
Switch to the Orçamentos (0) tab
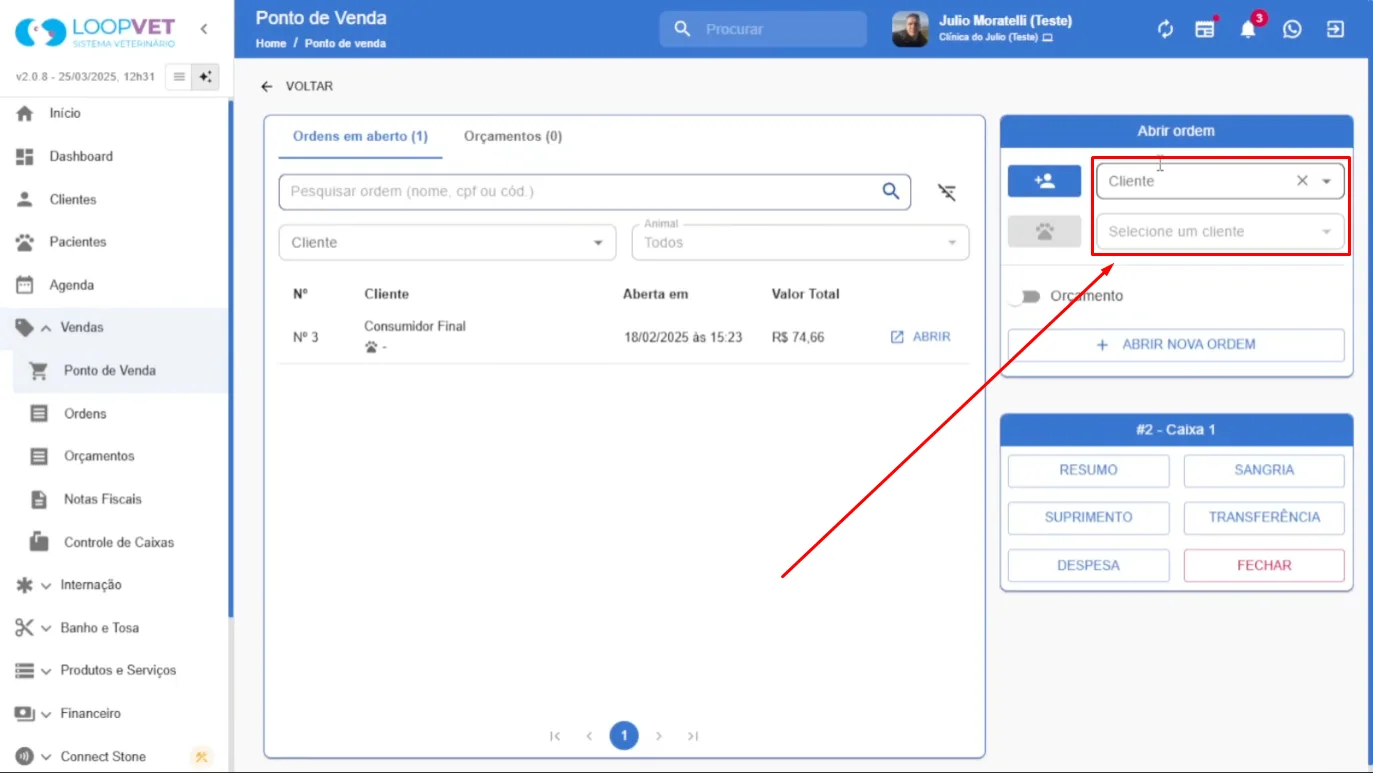click(x=513, y=136)
